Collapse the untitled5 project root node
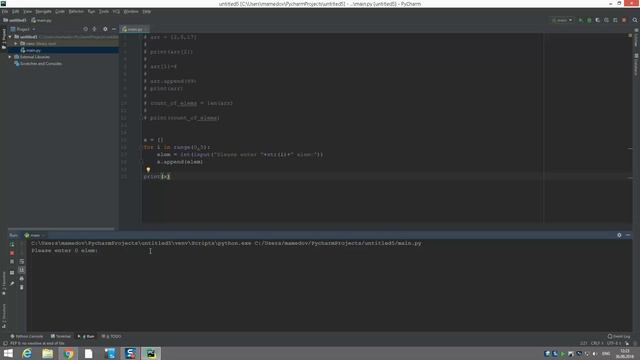 click(10, 37)
